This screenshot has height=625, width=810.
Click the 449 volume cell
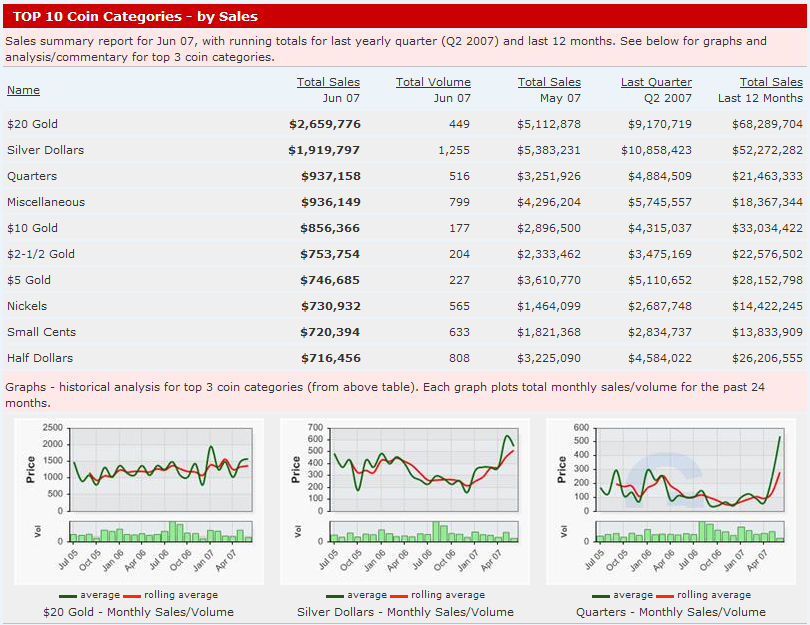(459, 124)
